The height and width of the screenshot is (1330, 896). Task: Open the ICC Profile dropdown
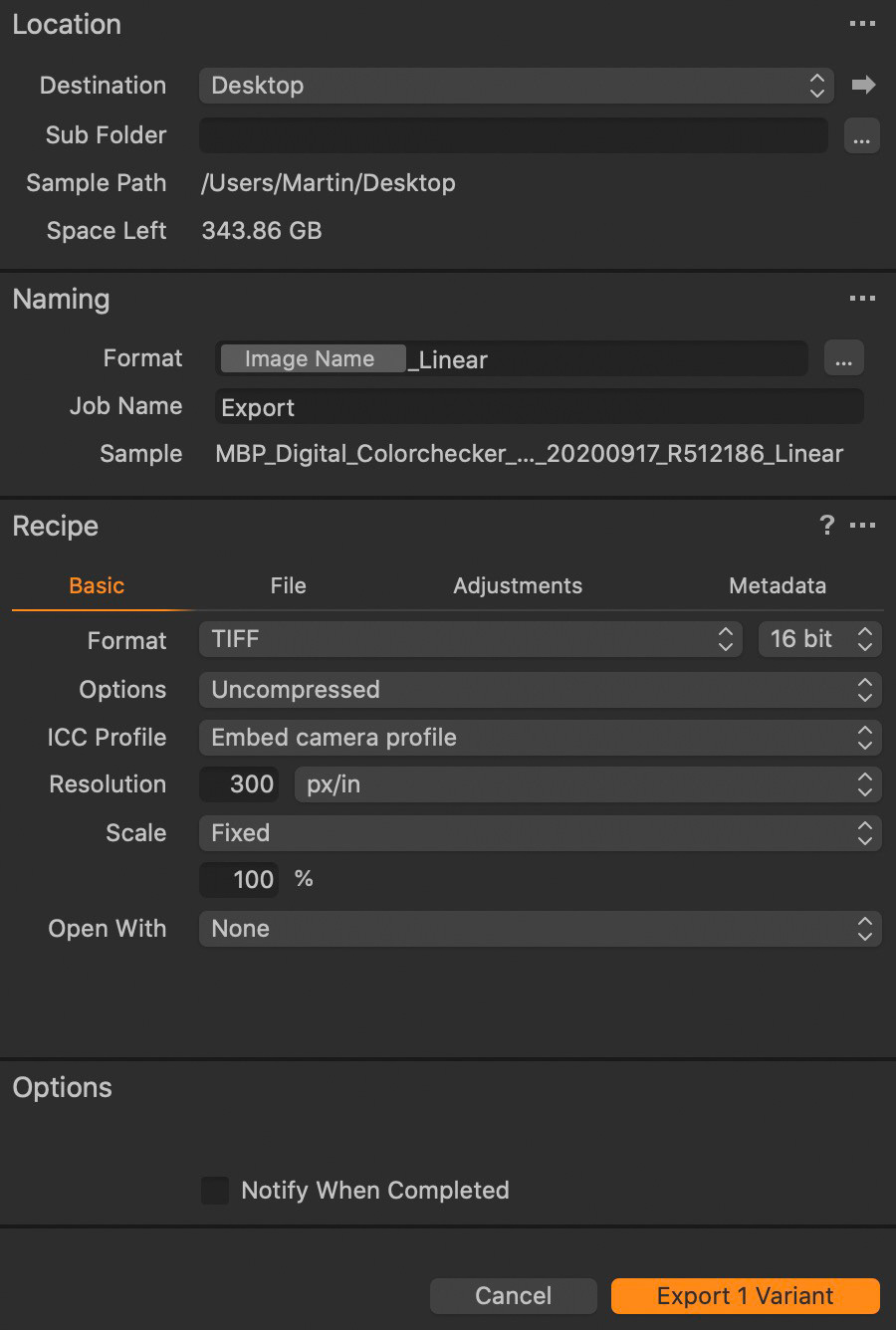pos(540,738)
